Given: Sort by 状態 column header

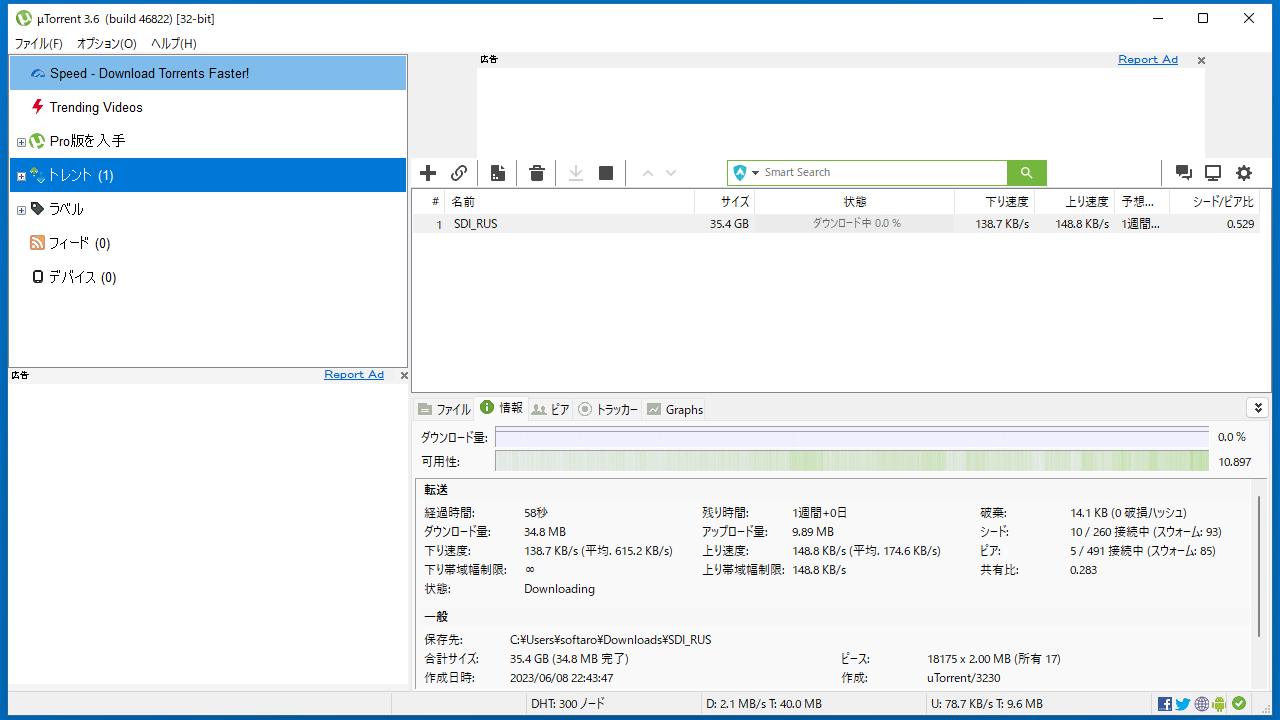Looking at the screenshot, I should tap(854, 202).
